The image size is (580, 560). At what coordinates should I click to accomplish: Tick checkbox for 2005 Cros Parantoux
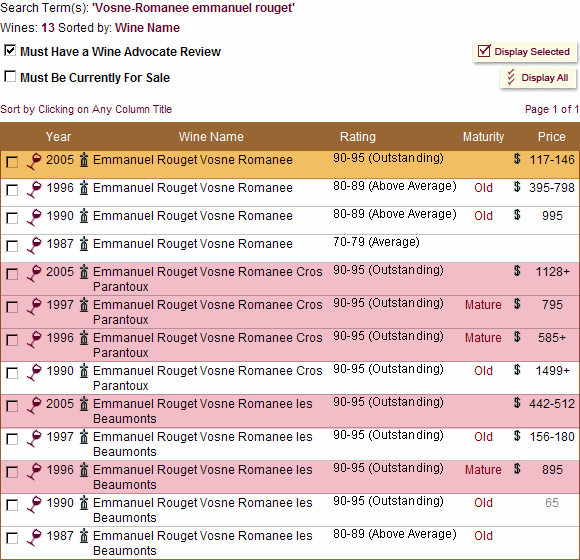pos(12,274)
